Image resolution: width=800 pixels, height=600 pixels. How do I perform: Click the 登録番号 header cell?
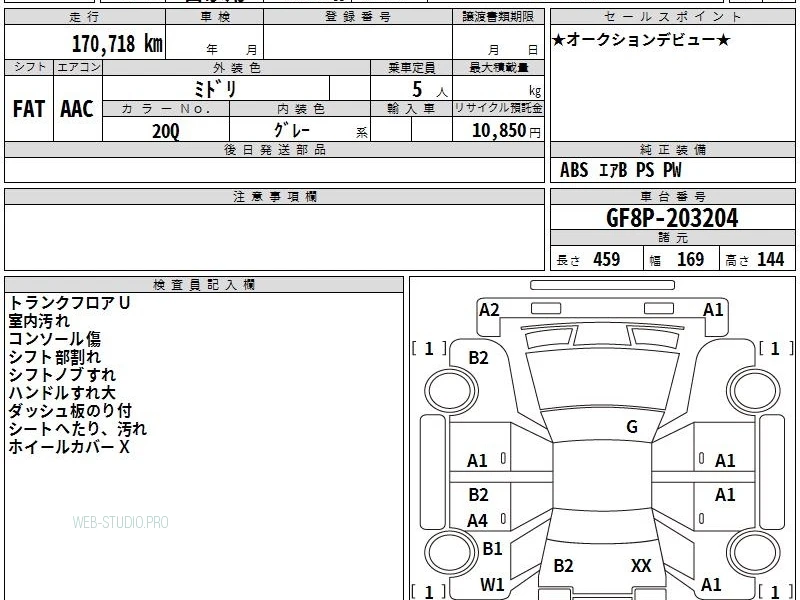click(358, 17)
